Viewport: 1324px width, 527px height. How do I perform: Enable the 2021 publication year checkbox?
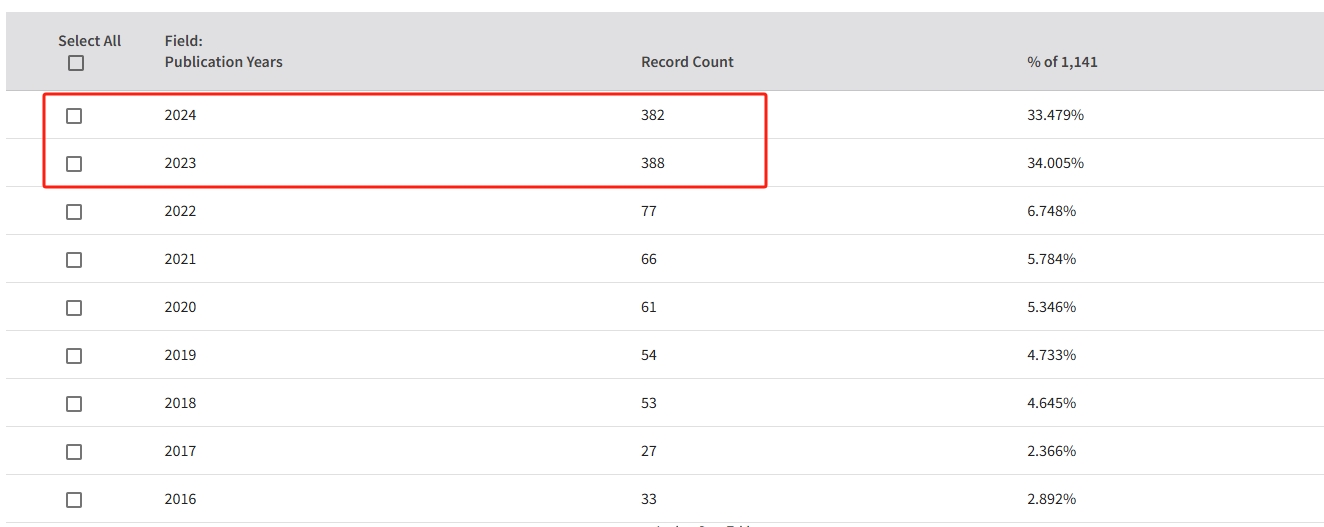(x=74, y=260)
